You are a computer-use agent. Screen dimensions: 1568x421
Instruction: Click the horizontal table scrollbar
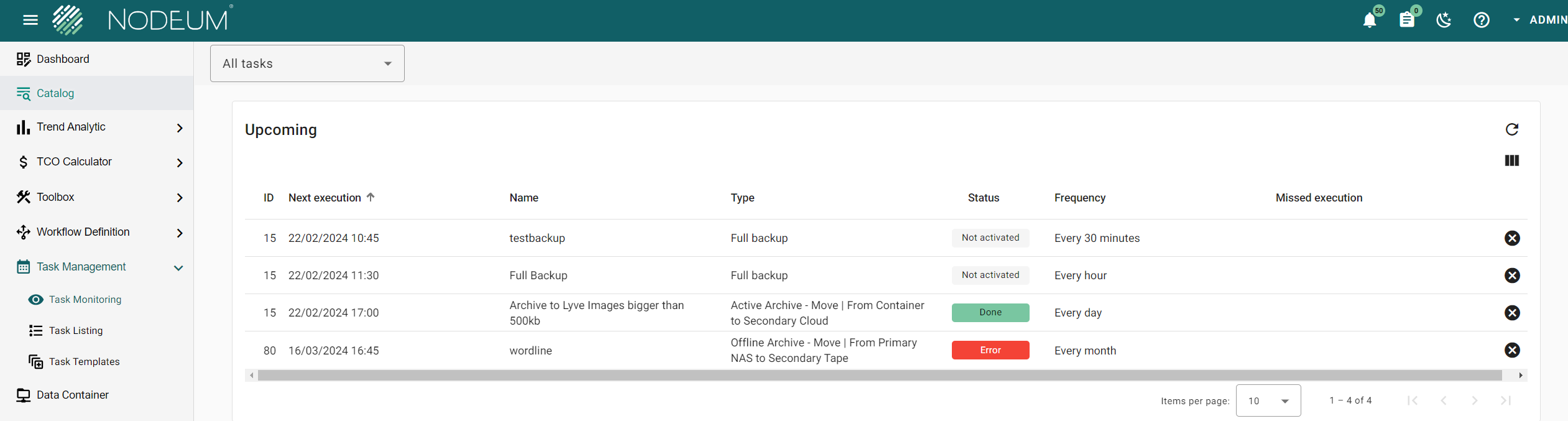pyautogui.click(x=879, y=376)
